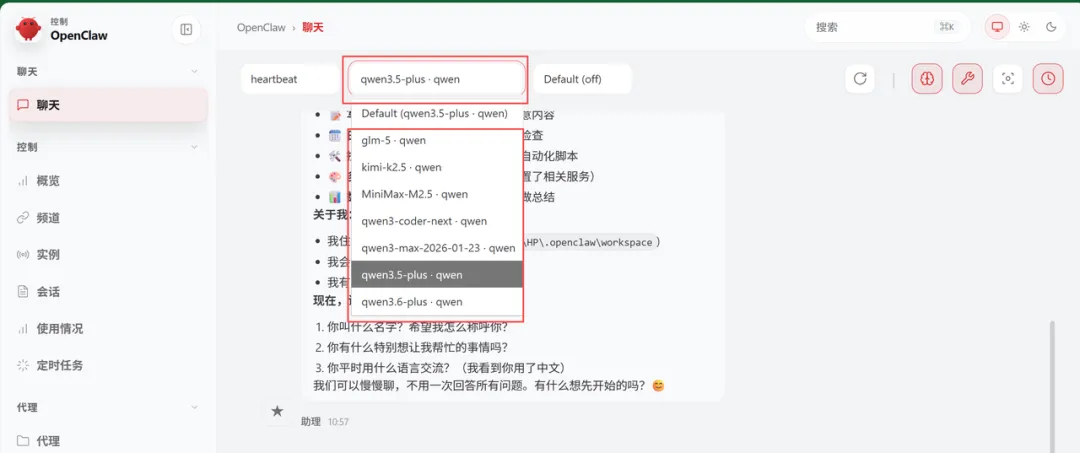
Task: Select qwen3-max-2026-01-23 · qwen option
Action: (x=437, y=248)
